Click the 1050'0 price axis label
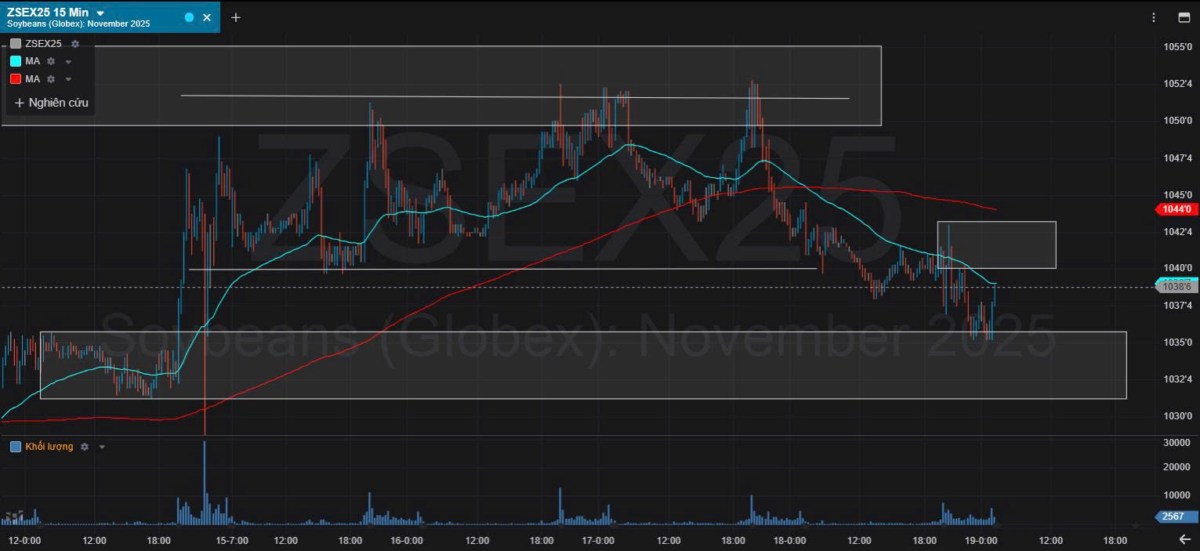This screenshot has width=1200, height=551. tap(1176, 120)
